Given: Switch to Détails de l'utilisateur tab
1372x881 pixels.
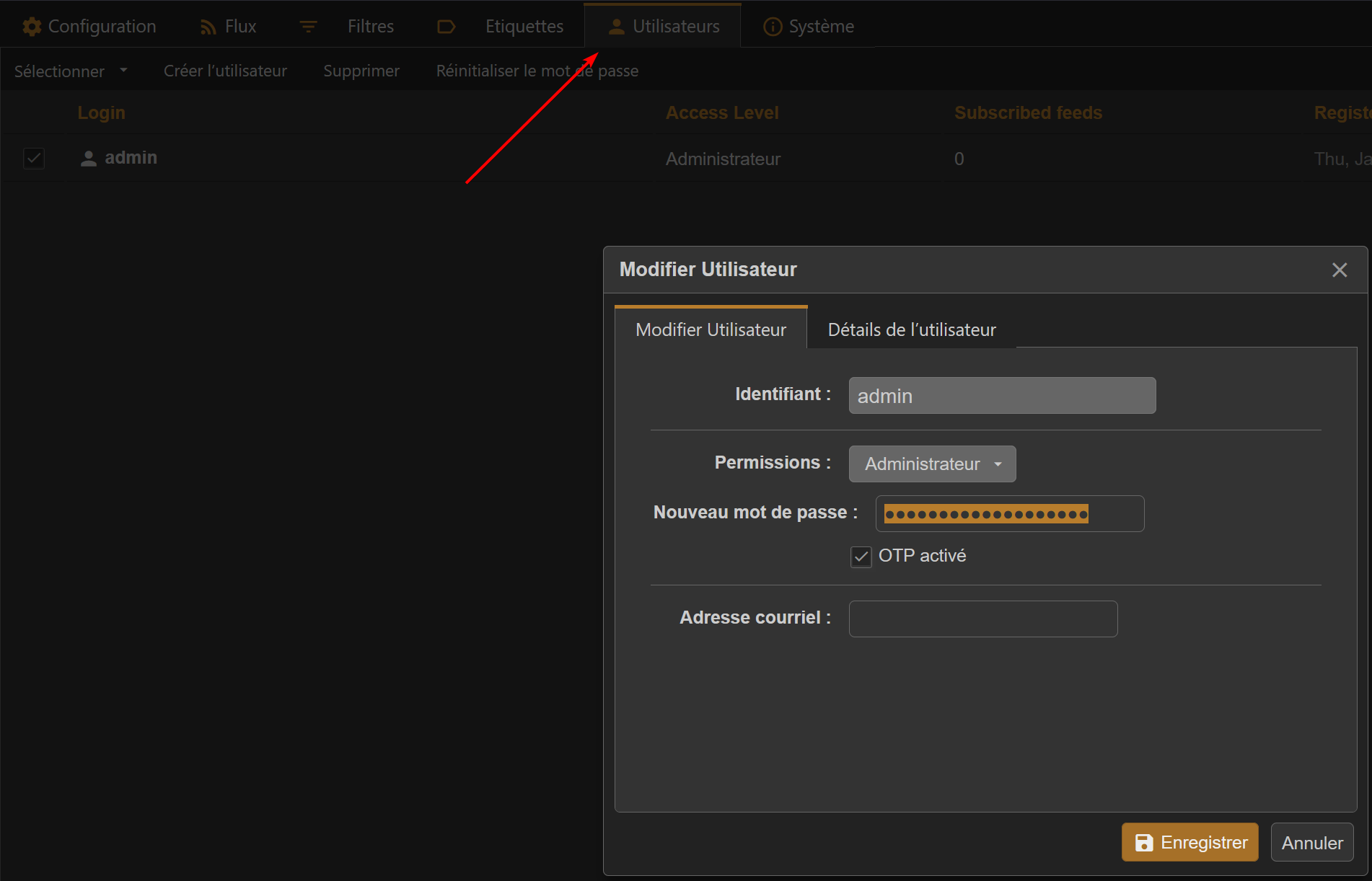Looking at the screenshot, I should 911,329.
